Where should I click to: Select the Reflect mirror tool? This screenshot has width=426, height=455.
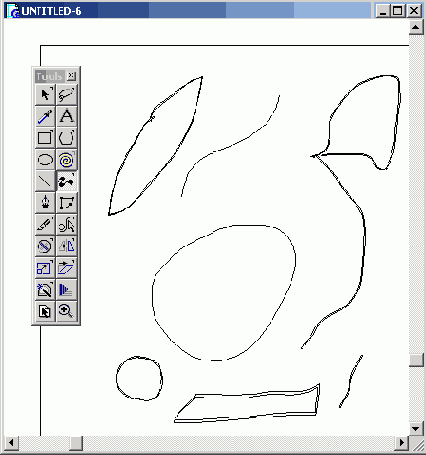67,246
